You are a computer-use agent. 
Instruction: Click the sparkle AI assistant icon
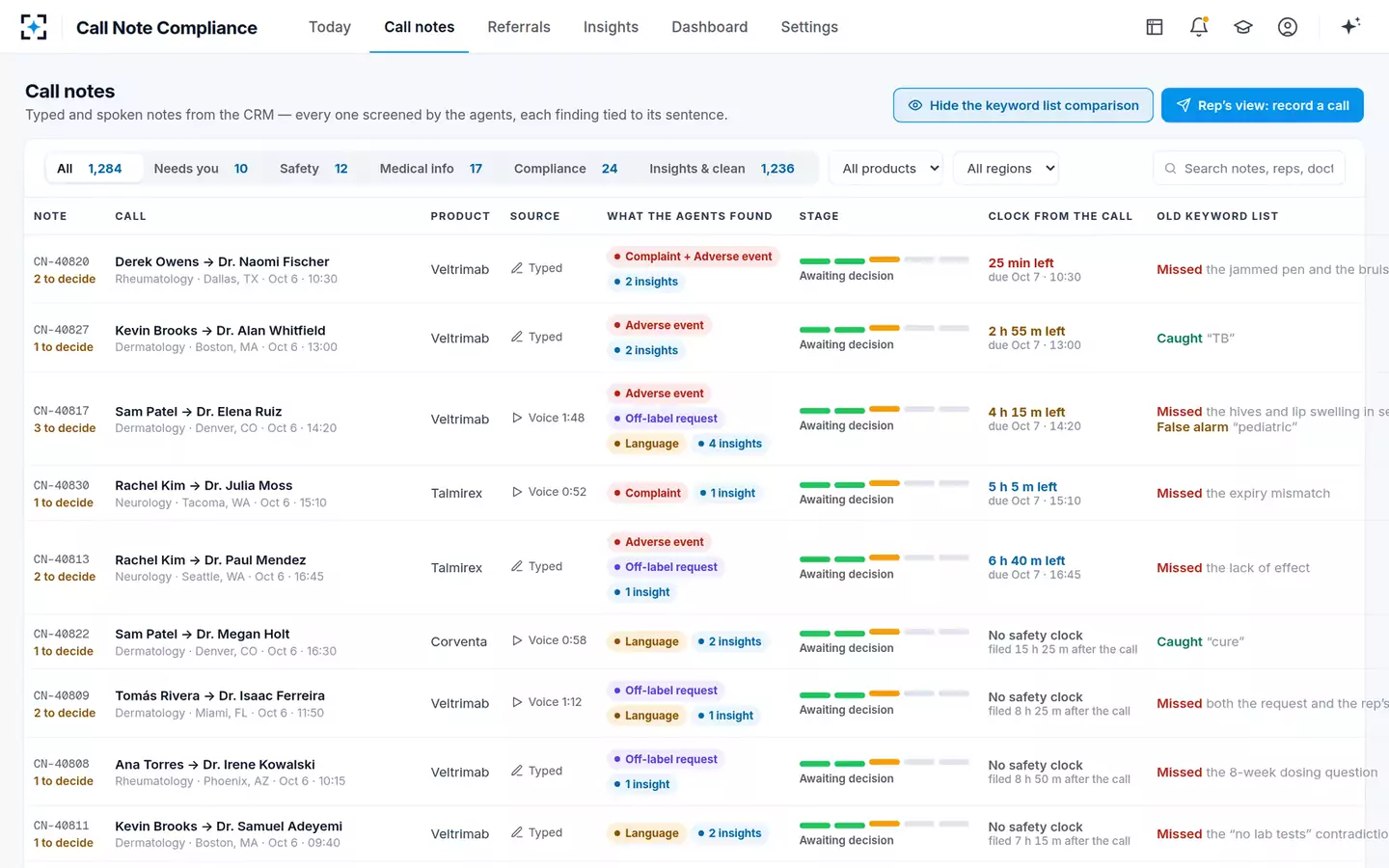pos(1350,26)
